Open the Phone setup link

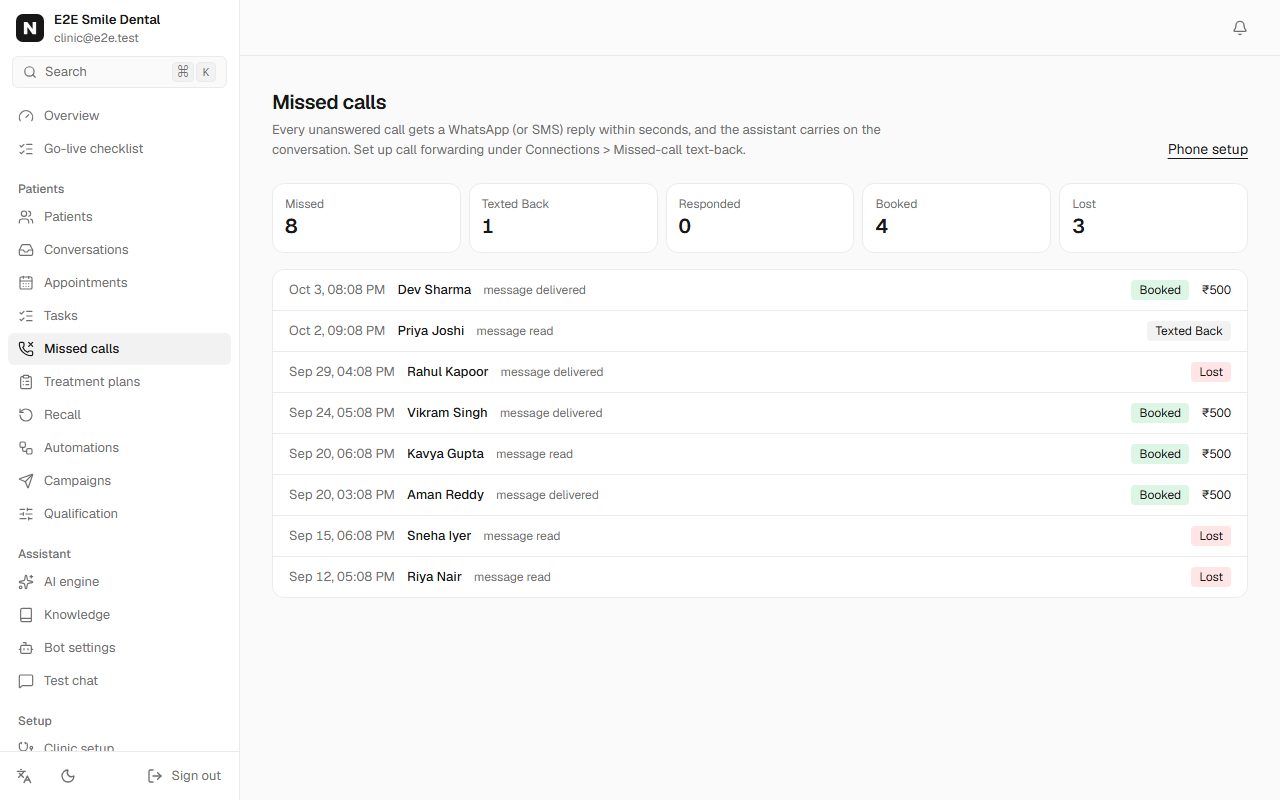(x=1208, y=150)
